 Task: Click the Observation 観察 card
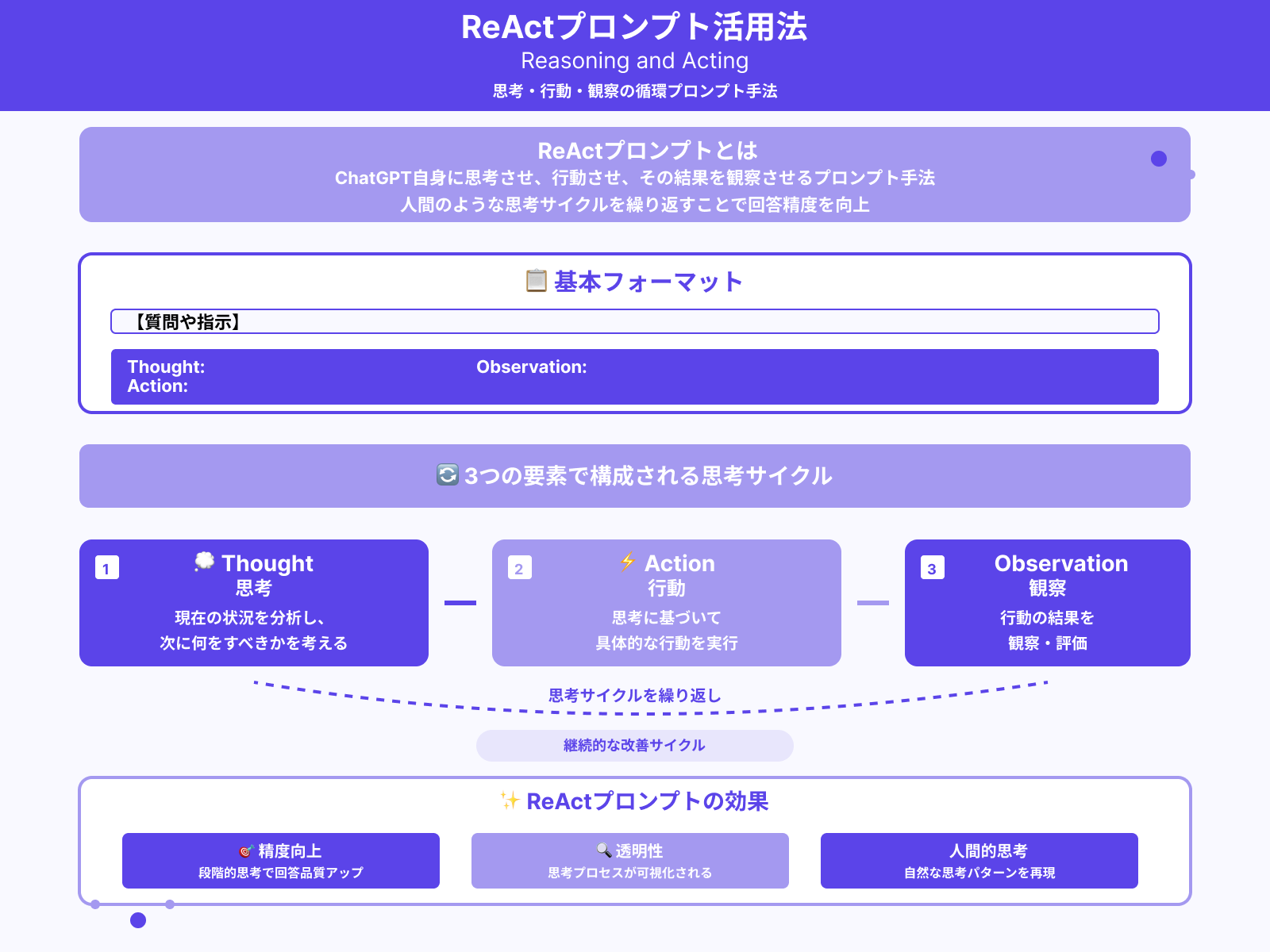point(1046,603)
